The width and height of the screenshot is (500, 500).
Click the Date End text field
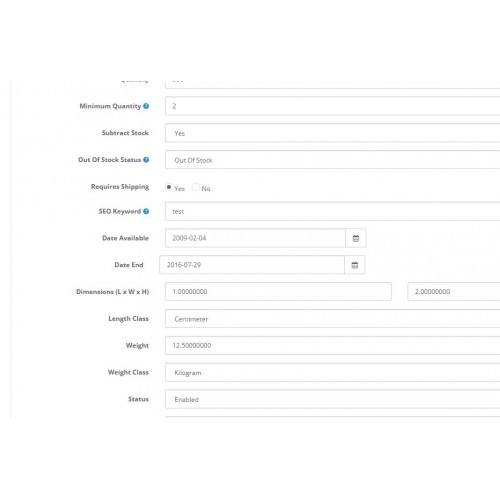click(x=252, y=265)
